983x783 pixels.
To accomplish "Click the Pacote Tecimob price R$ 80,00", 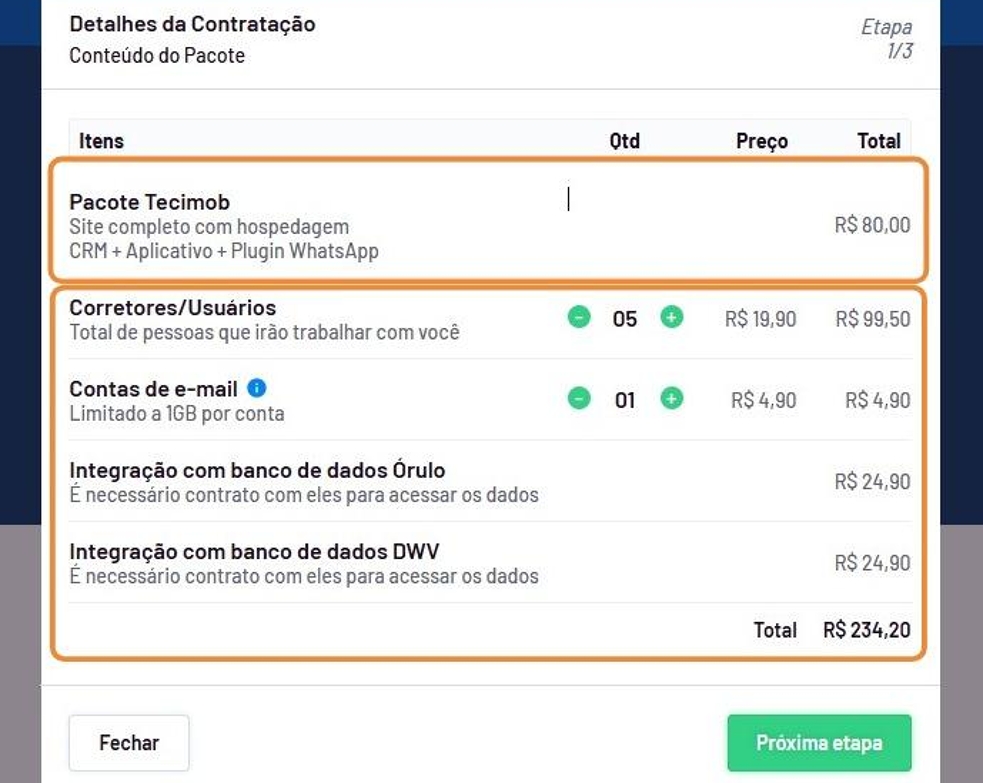I will (872, 225).
